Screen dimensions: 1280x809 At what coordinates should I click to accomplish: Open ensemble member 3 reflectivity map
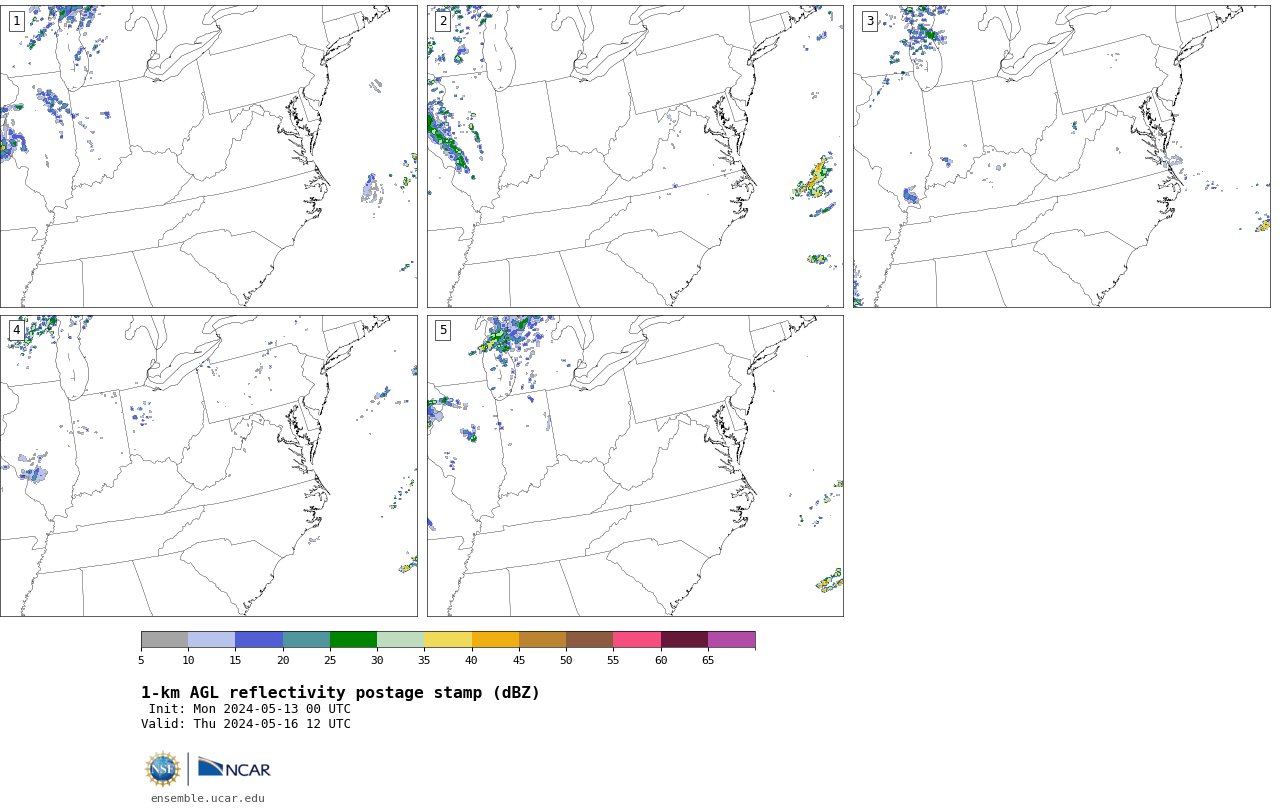tap(1062, 156)
